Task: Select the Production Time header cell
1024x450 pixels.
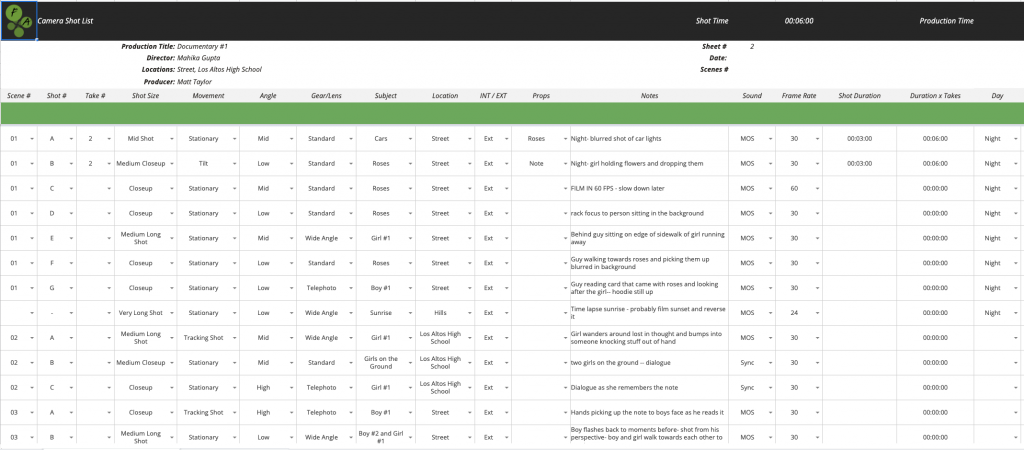Action: (945, 21)
